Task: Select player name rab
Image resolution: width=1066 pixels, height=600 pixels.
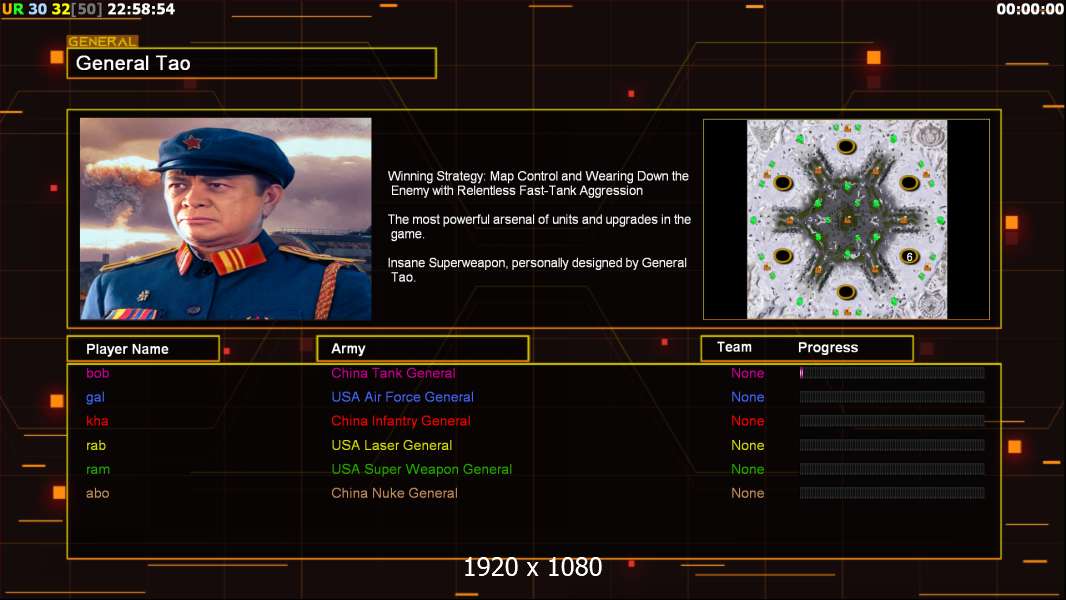Action: point(96,446)
